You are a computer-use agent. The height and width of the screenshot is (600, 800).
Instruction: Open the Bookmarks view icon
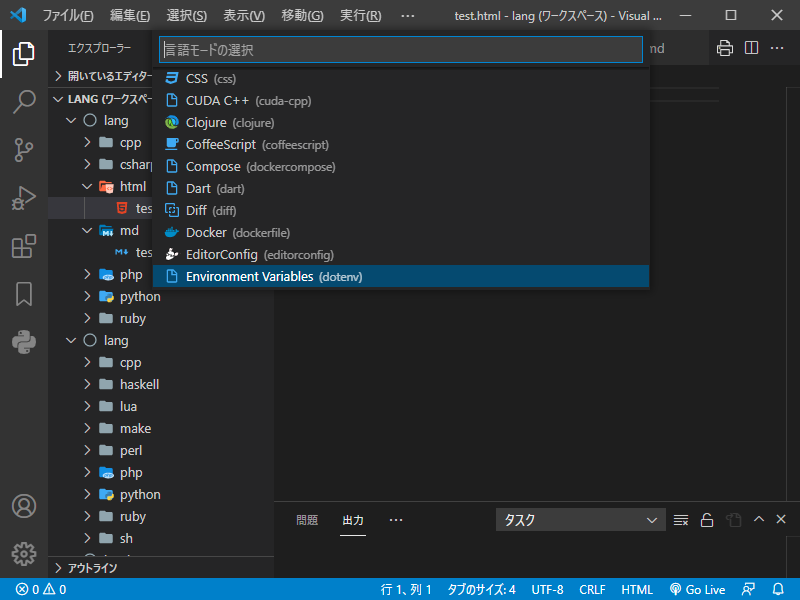[23, 294]
